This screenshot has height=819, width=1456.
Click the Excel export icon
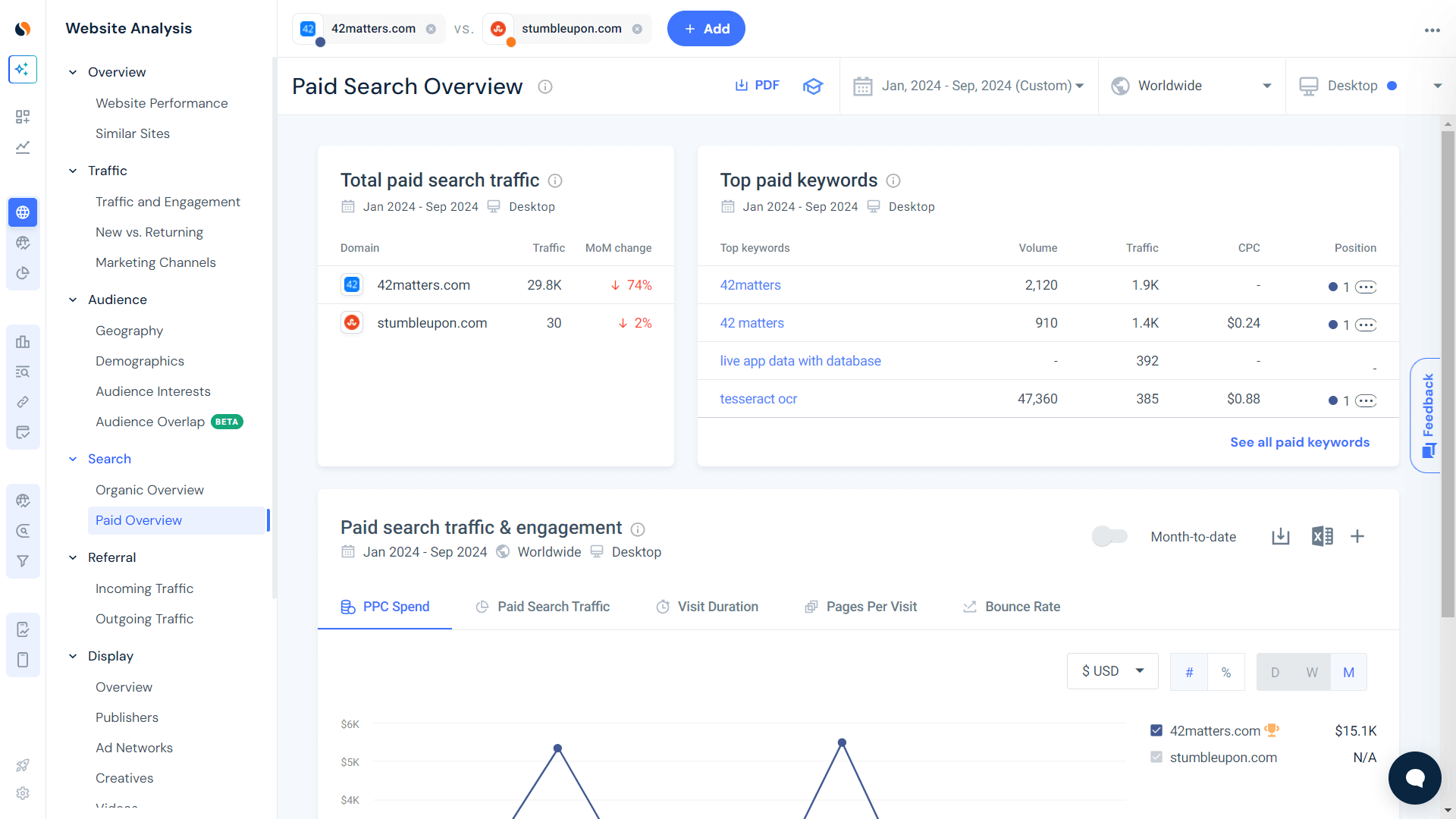pyautogui.click(x=1321, y=536)
